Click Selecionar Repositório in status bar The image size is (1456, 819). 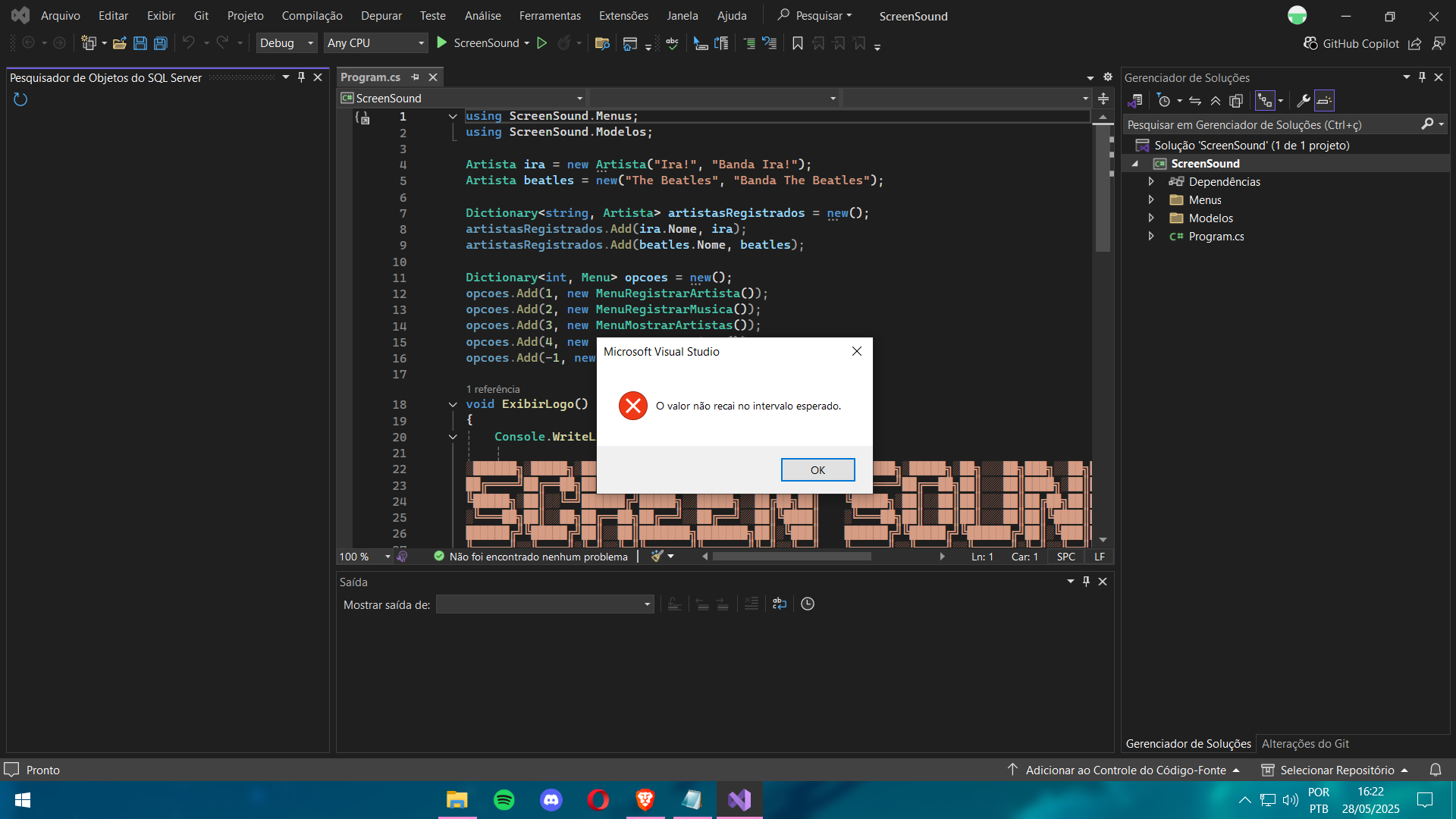click(1336, 770)
